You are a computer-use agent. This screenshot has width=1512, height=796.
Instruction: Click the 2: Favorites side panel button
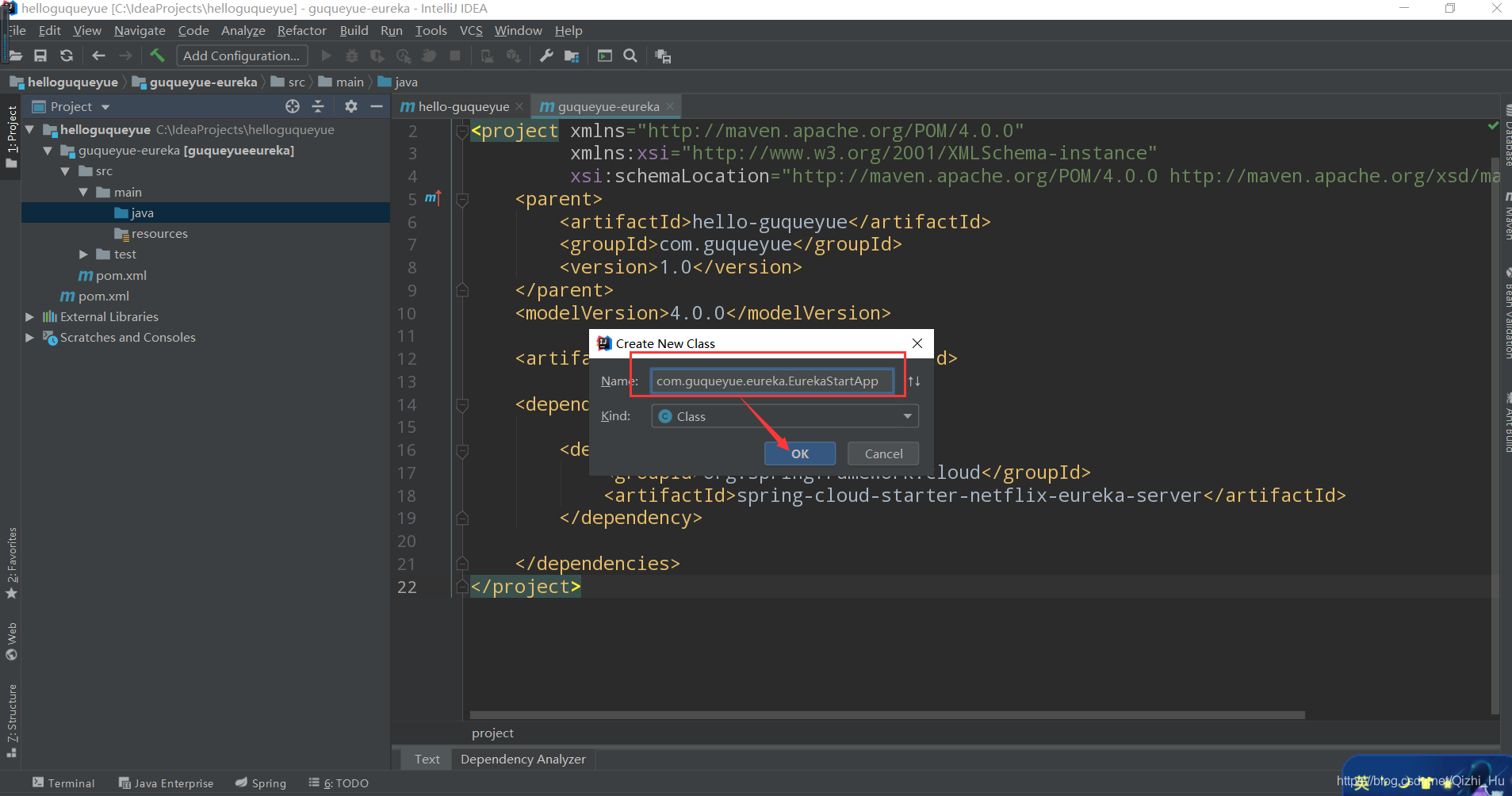tap(11, 563)
